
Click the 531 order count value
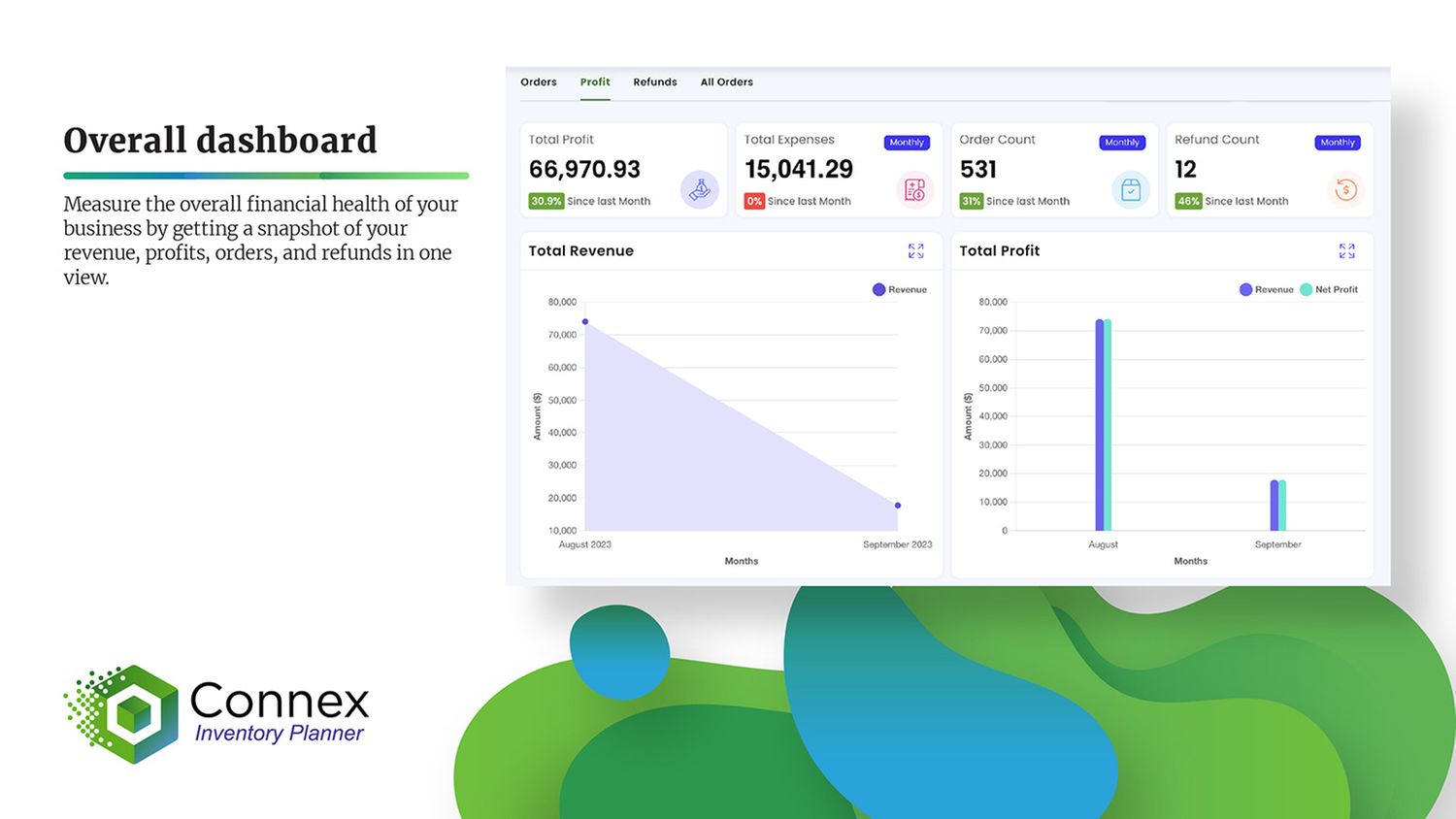click(x=978, y=170)
